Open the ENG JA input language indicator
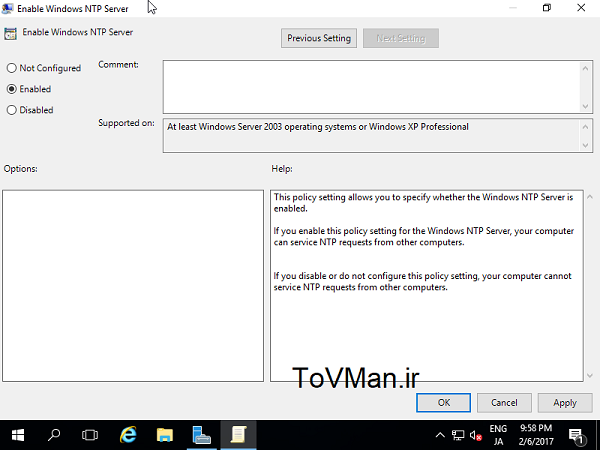600x450 pixels. pos(498,435)
